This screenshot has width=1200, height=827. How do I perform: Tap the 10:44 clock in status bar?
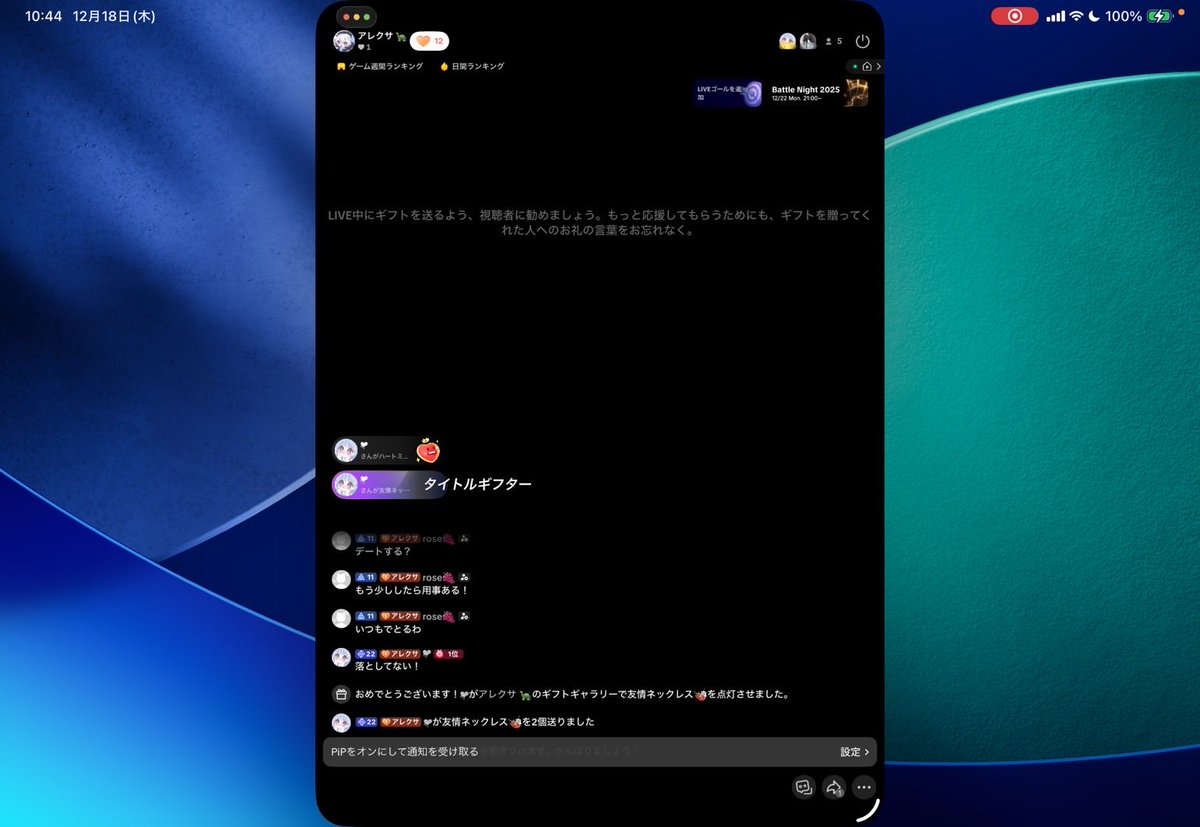43,16
